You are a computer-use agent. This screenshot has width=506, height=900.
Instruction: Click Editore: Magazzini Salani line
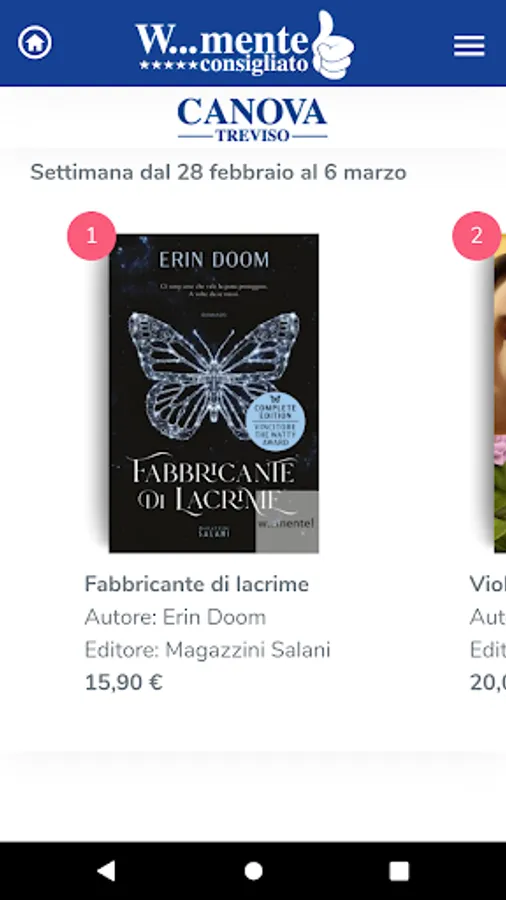[x=207, y=650]
